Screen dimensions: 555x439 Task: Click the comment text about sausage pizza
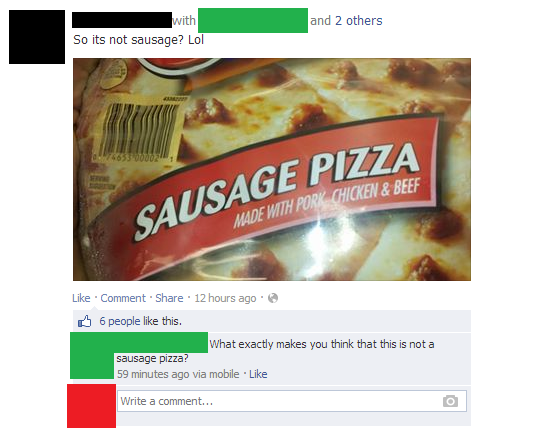275,351
